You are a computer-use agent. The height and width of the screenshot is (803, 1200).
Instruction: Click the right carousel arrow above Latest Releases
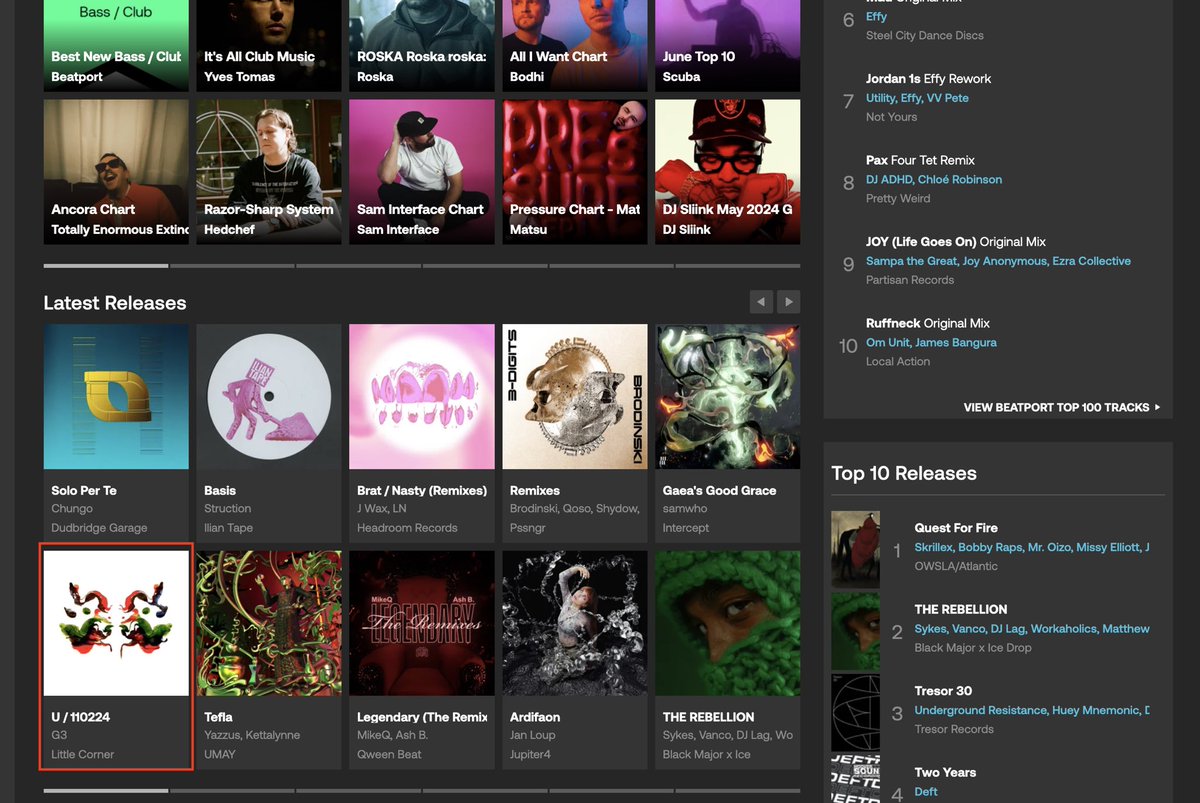(789, 301)
